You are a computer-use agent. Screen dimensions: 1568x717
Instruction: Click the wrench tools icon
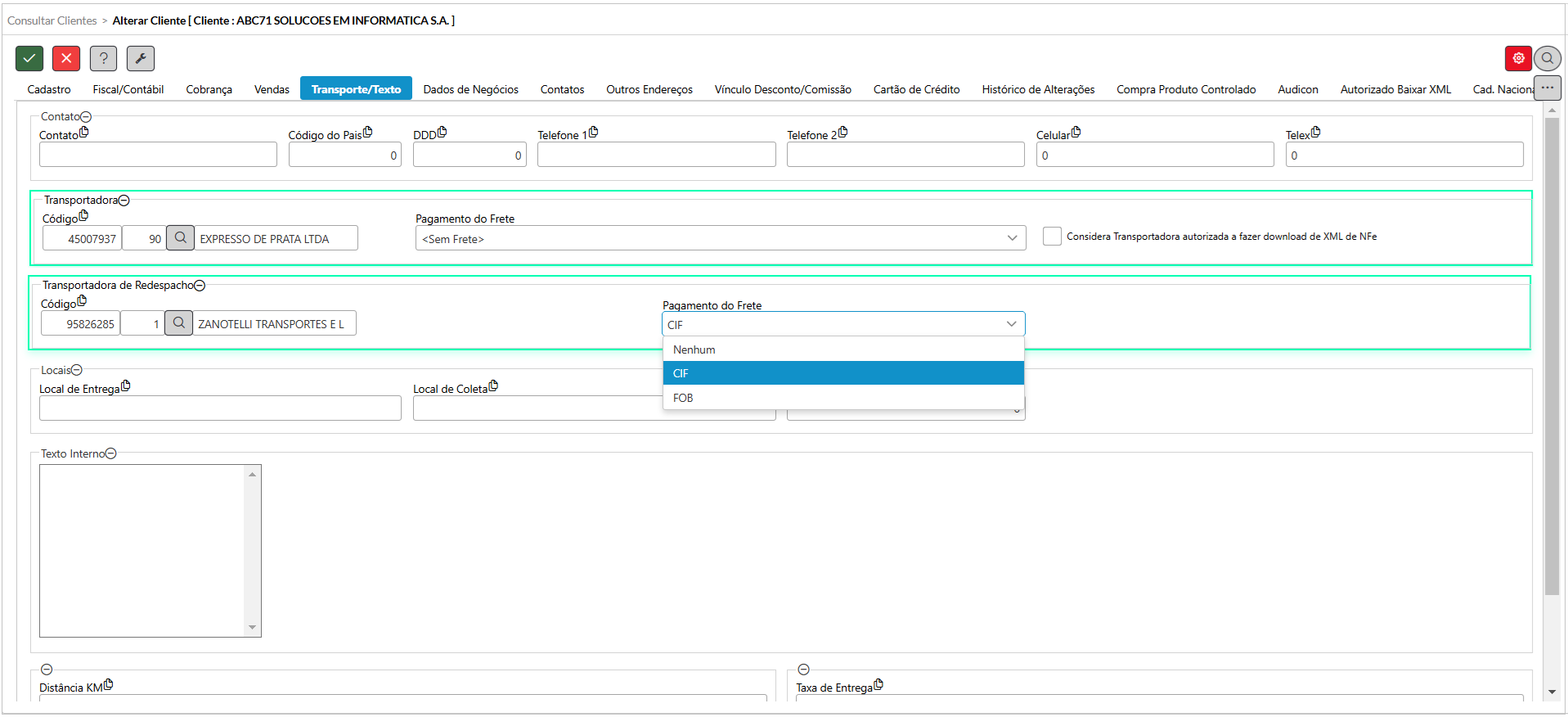[x=141, y=58]
